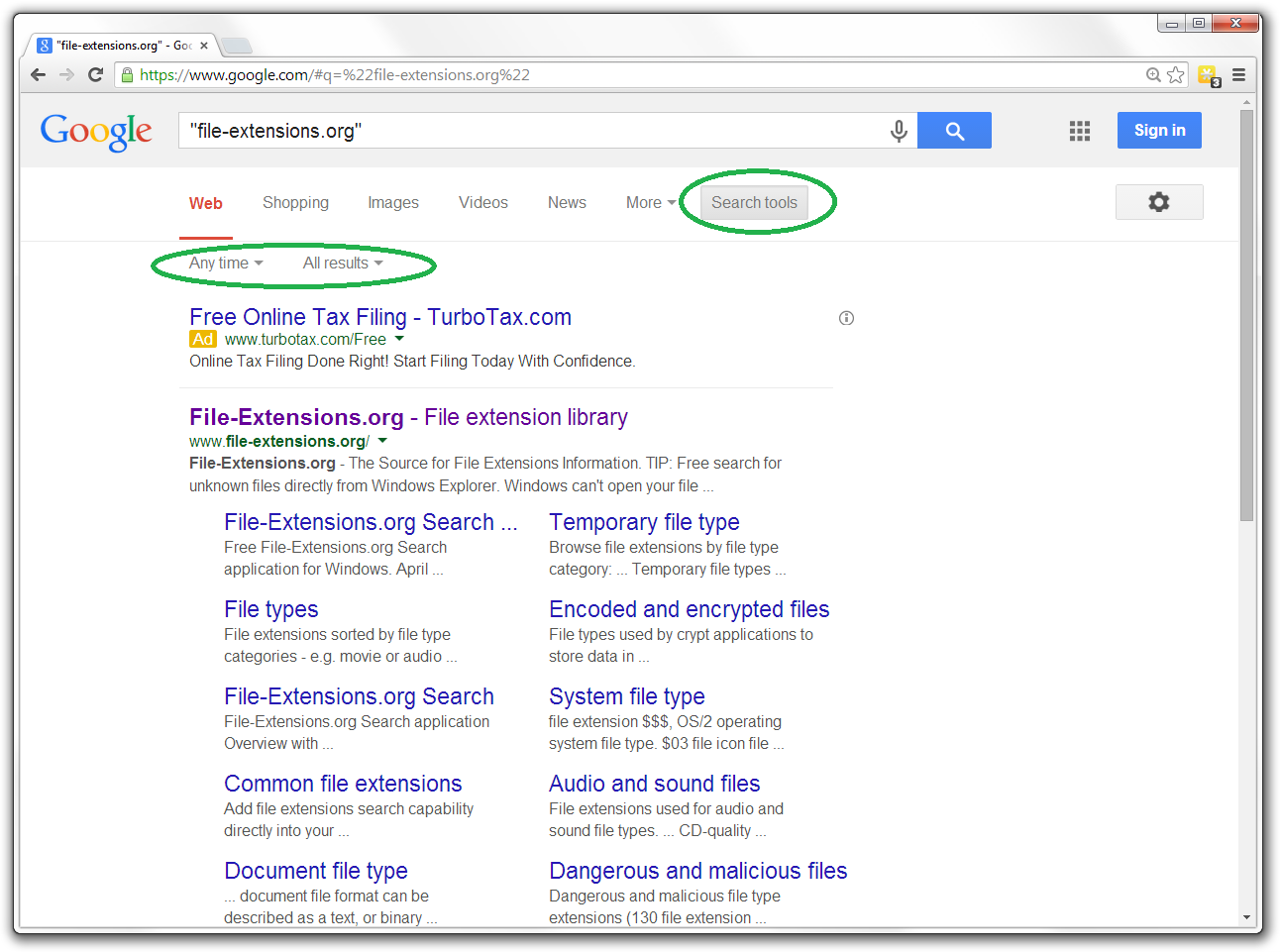
Task: Open the All results filter dropdown
Action: [342, 263]
